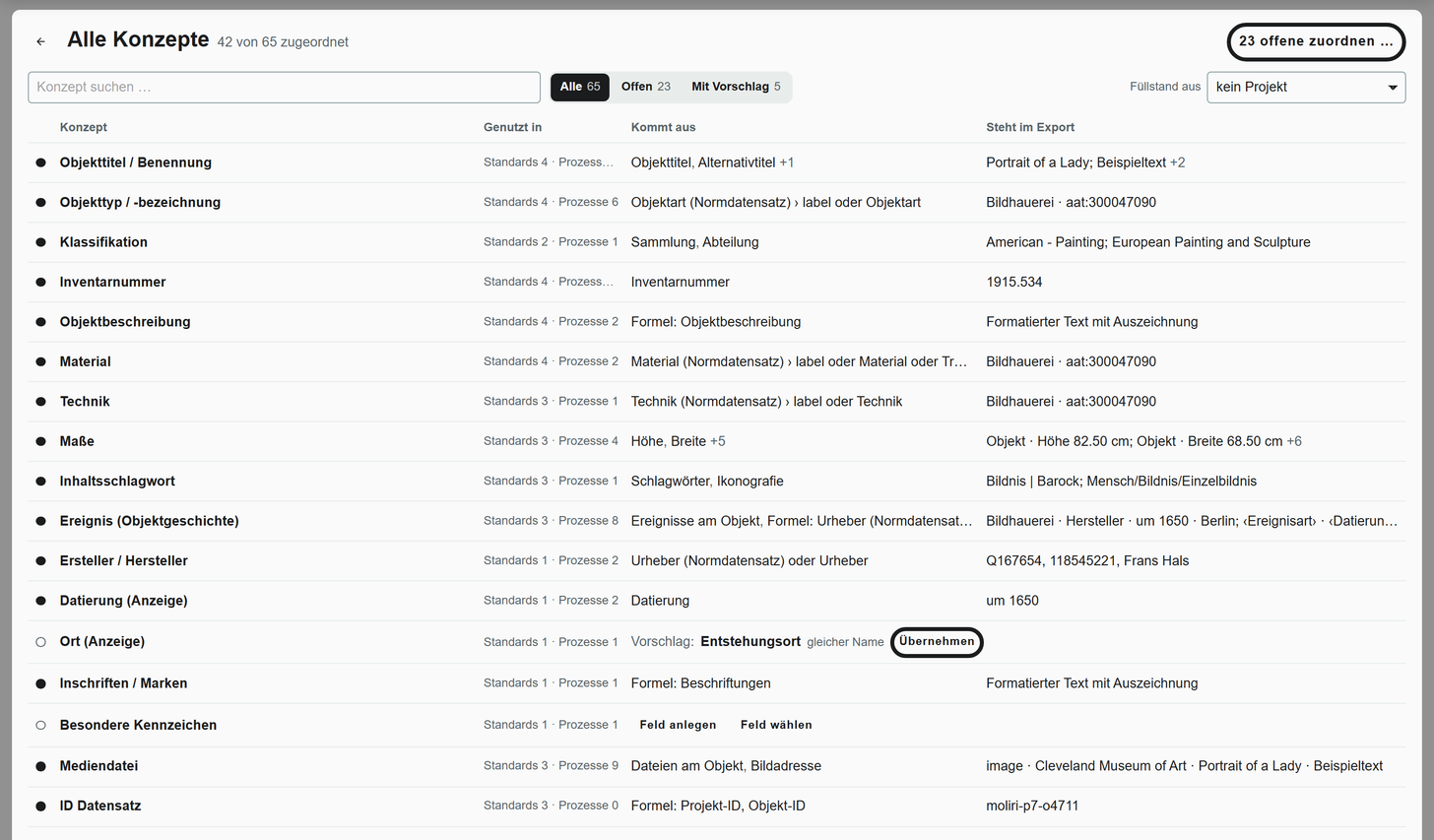Accept suggestion with Übernehmen button
The image size is (1434, 840).
[937, 642]
